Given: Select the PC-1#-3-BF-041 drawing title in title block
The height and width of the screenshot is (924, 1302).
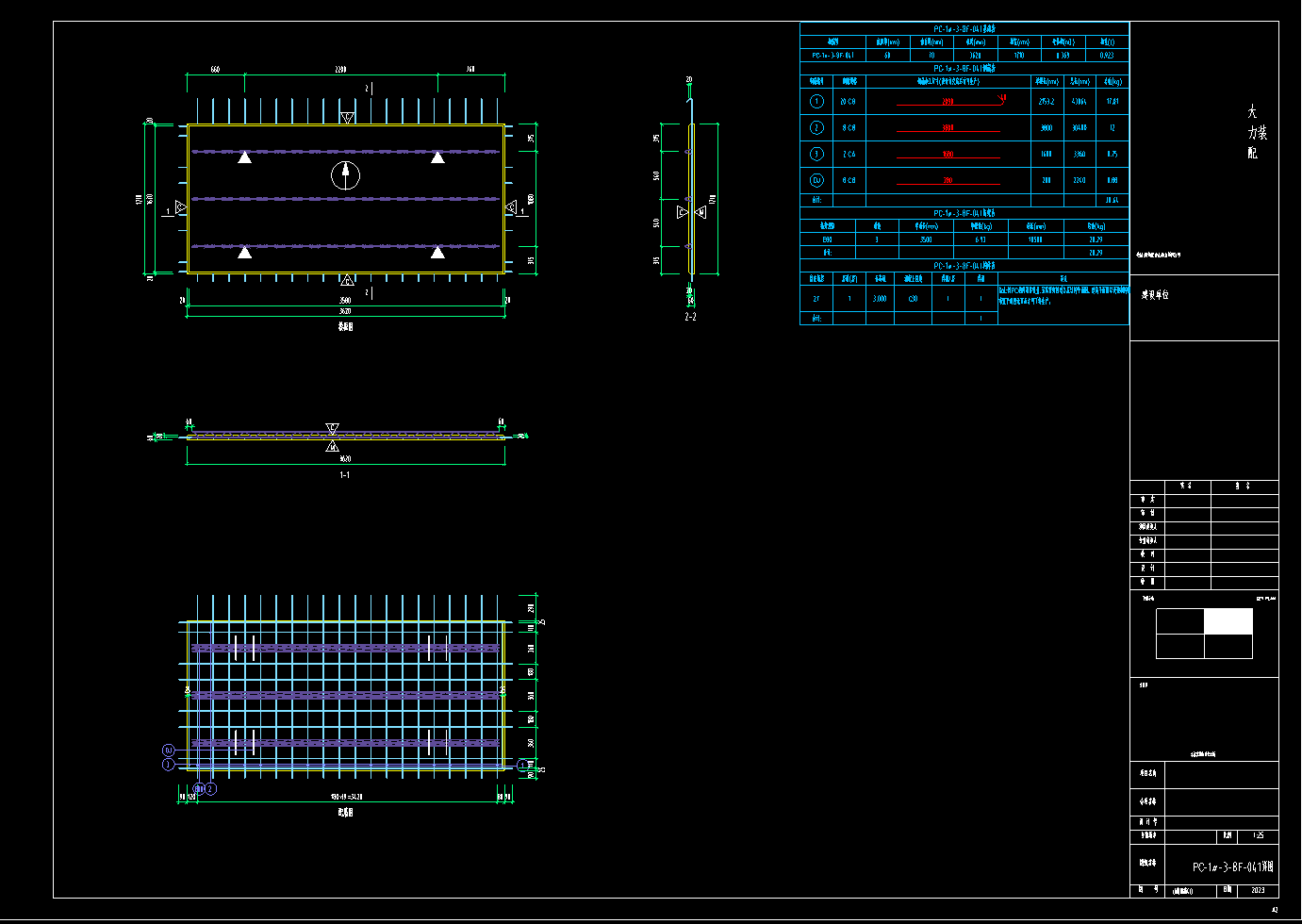Looking at the screenshot, I should click(x=1233, y=866).
